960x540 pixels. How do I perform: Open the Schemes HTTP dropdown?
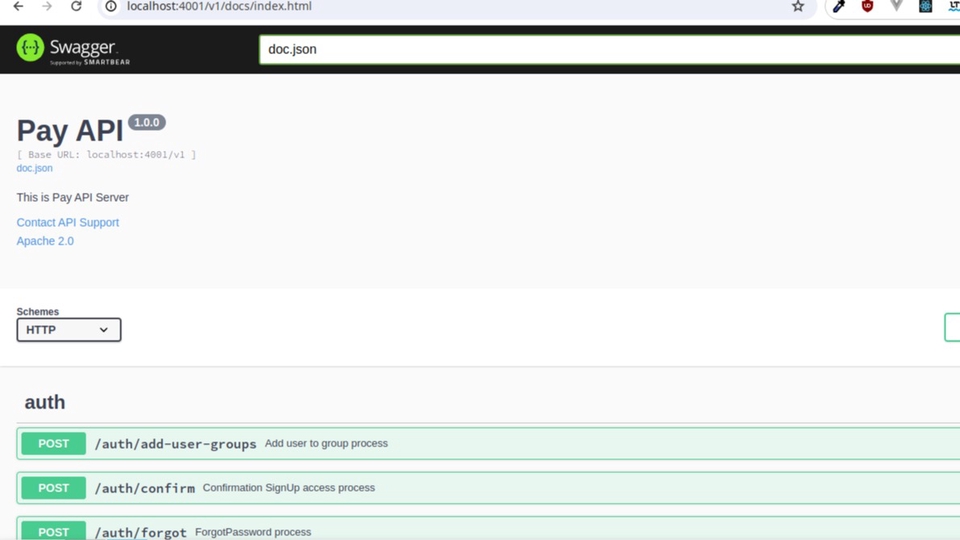69,330
